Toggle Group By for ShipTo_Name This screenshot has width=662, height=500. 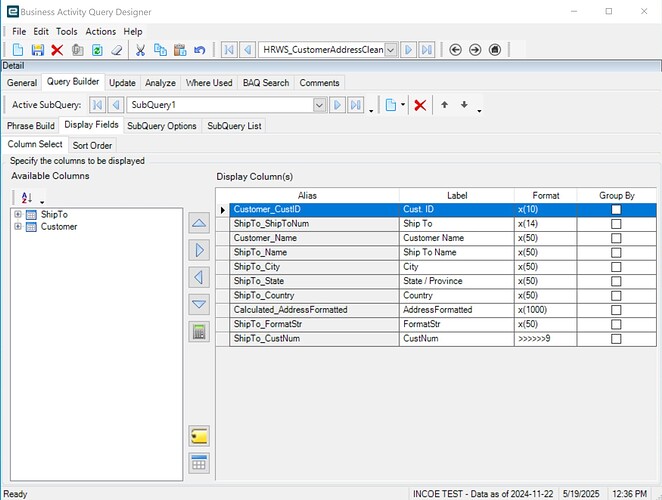pos(616,253)
